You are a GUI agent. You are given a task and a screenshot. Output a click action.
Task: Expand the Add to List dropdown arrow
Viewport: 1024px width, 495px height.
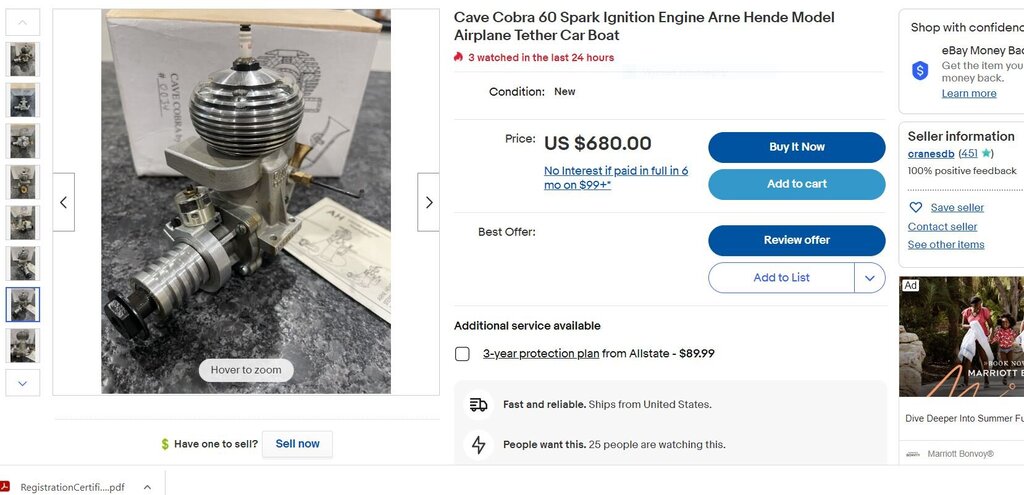[869, 278]
